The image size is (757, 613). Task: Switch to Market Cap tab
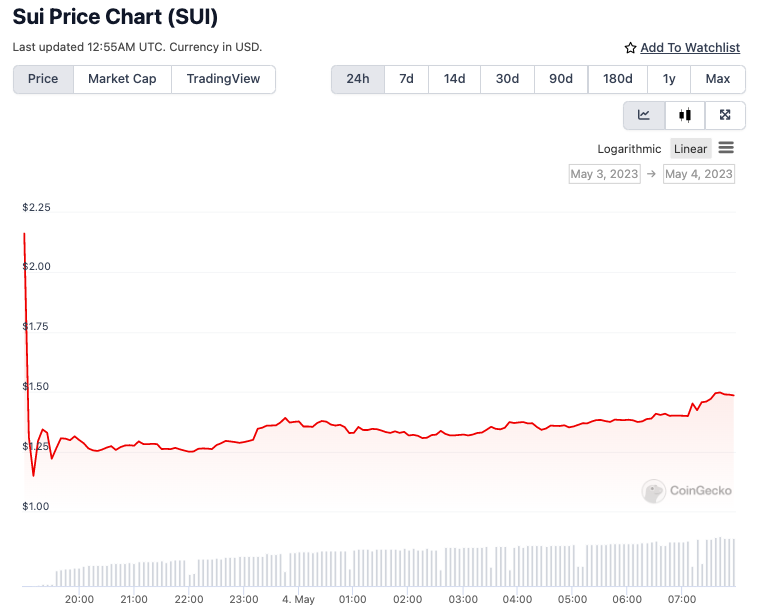coord(122,79)
